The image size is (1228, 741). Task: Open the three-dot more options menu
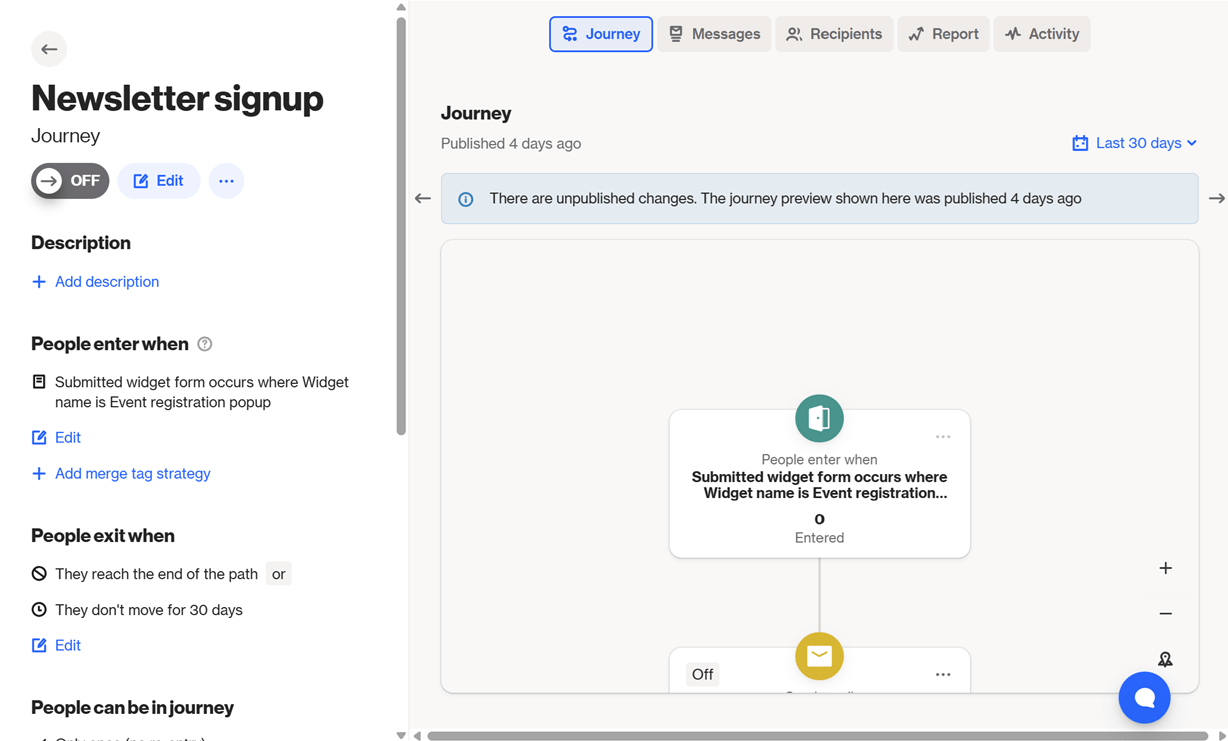pos(226,181)
